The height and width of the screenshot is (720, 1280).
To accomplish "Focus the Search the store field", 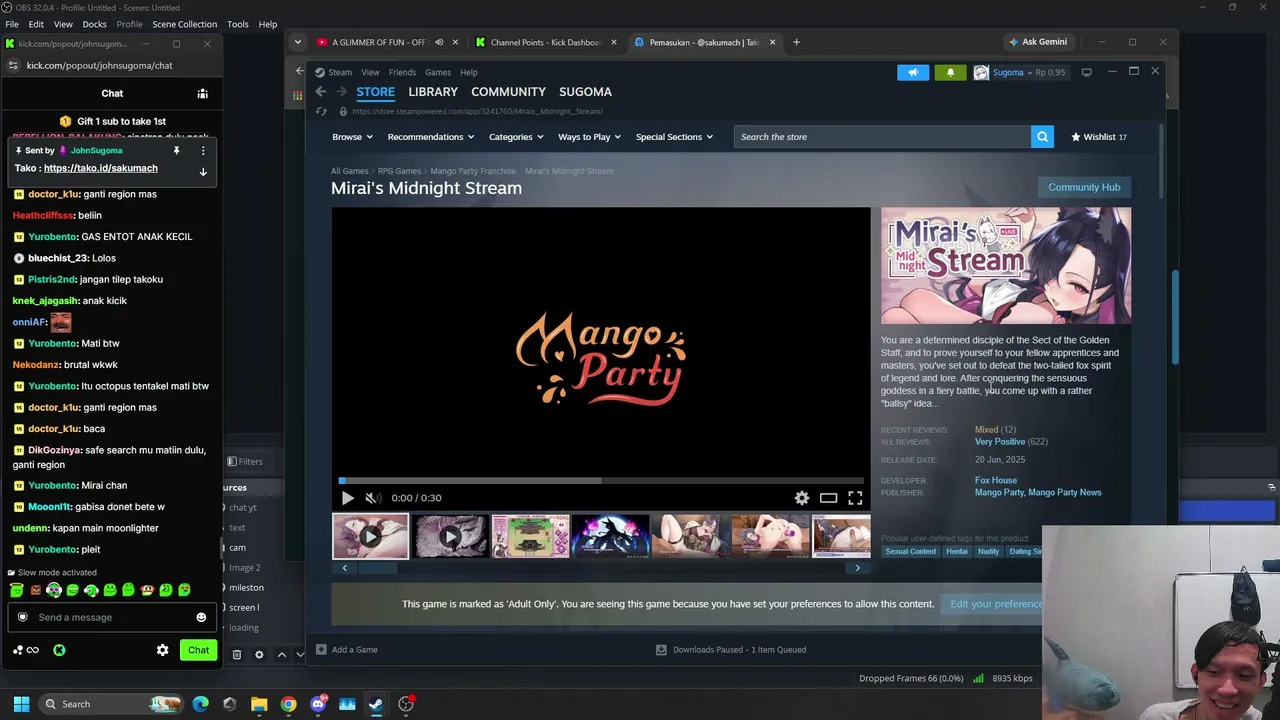I will pos(882,137).
